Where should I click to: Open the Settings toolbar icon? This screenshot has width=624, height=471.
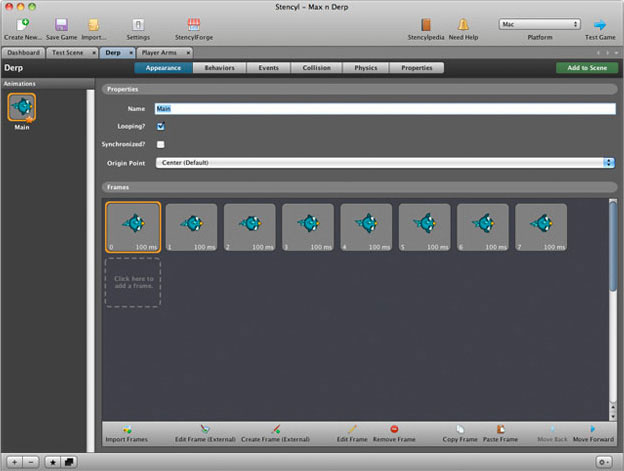coord(138,24)
